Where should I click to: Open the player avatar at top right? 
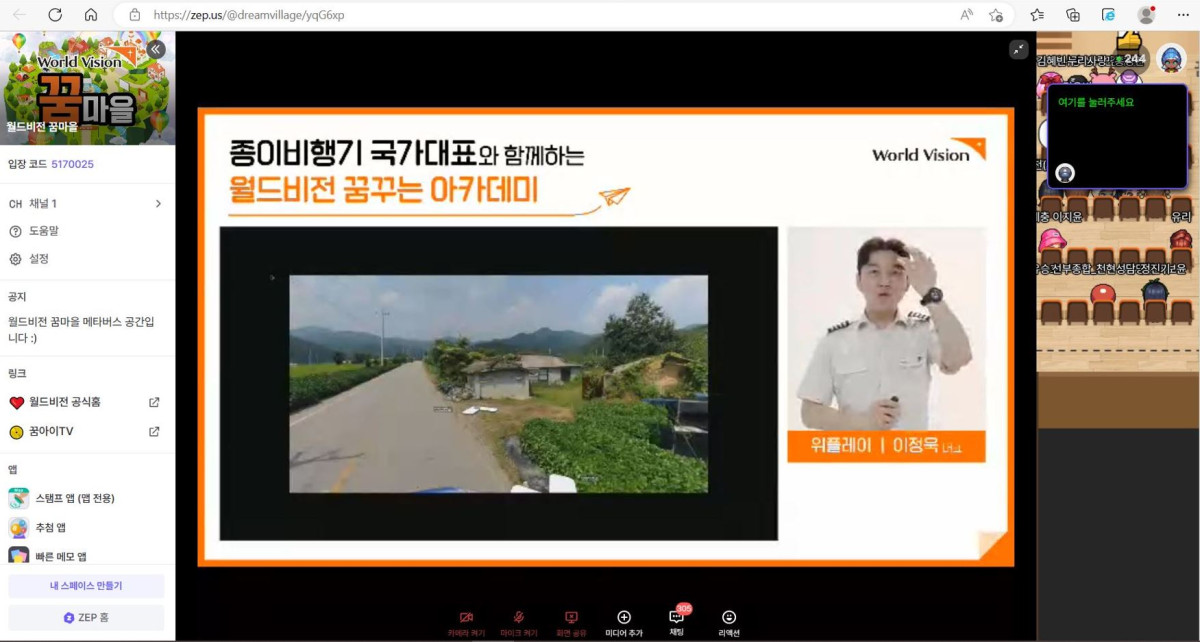click(x=1171, y=58)
